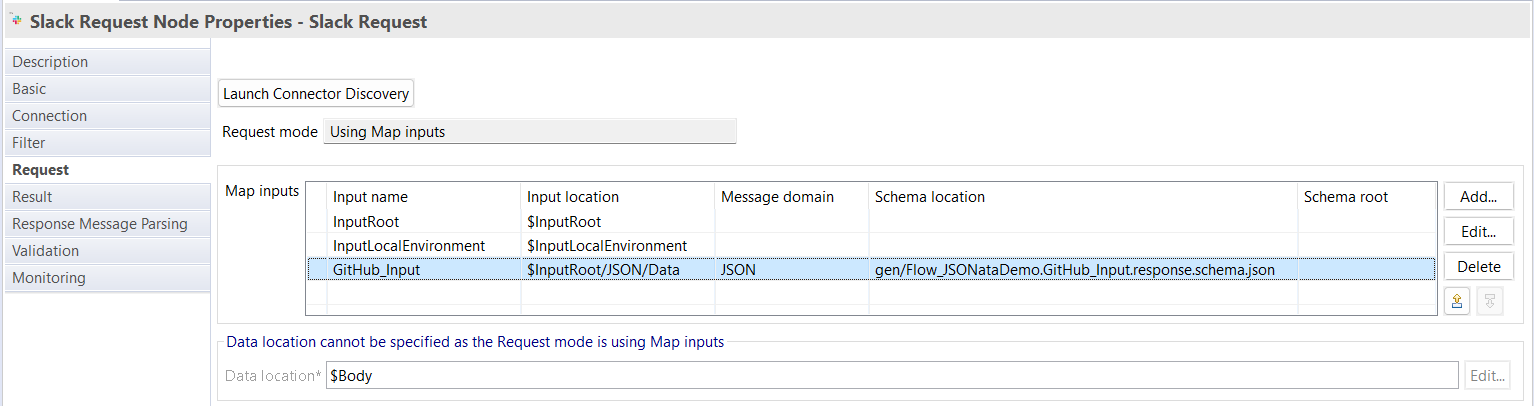Screen dimensions: 1534x406
Task: Go to the Result tab
Action: (106, 197)
